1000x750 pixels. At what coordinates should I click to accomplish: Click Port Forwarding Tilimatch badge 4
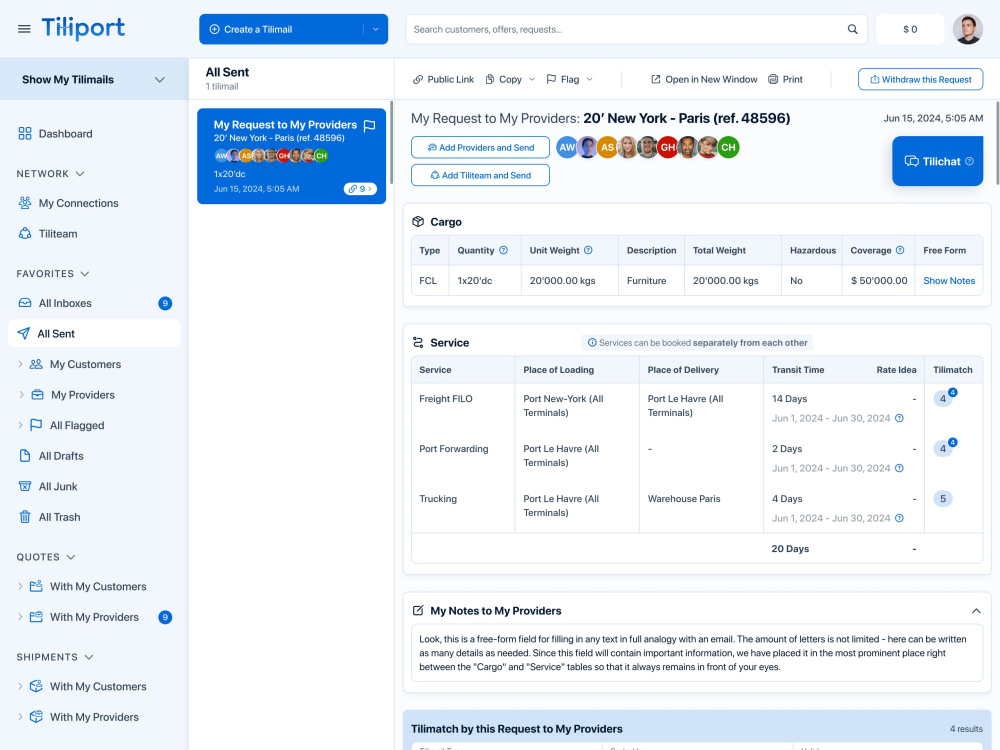coord(943,448)
